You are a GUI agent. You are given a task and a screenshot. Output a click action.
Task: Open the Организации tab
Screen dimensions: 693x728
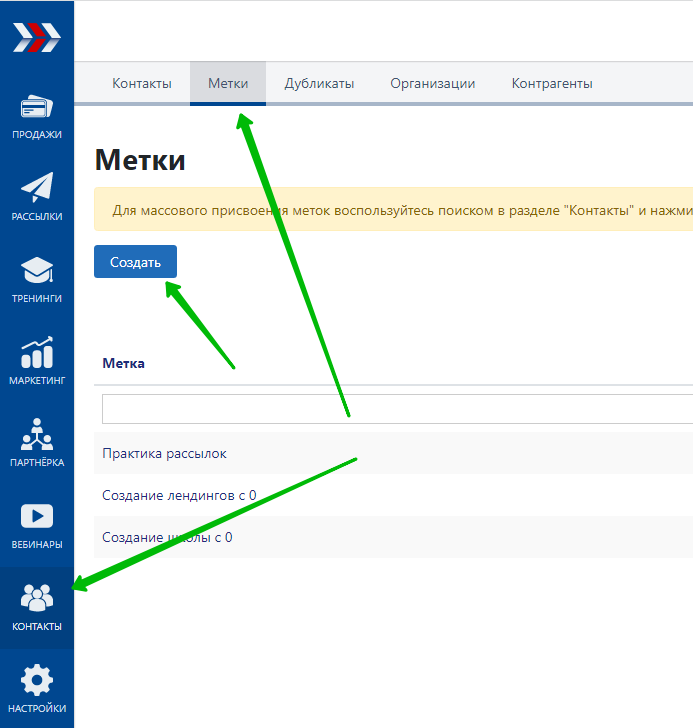click(432, 84)
